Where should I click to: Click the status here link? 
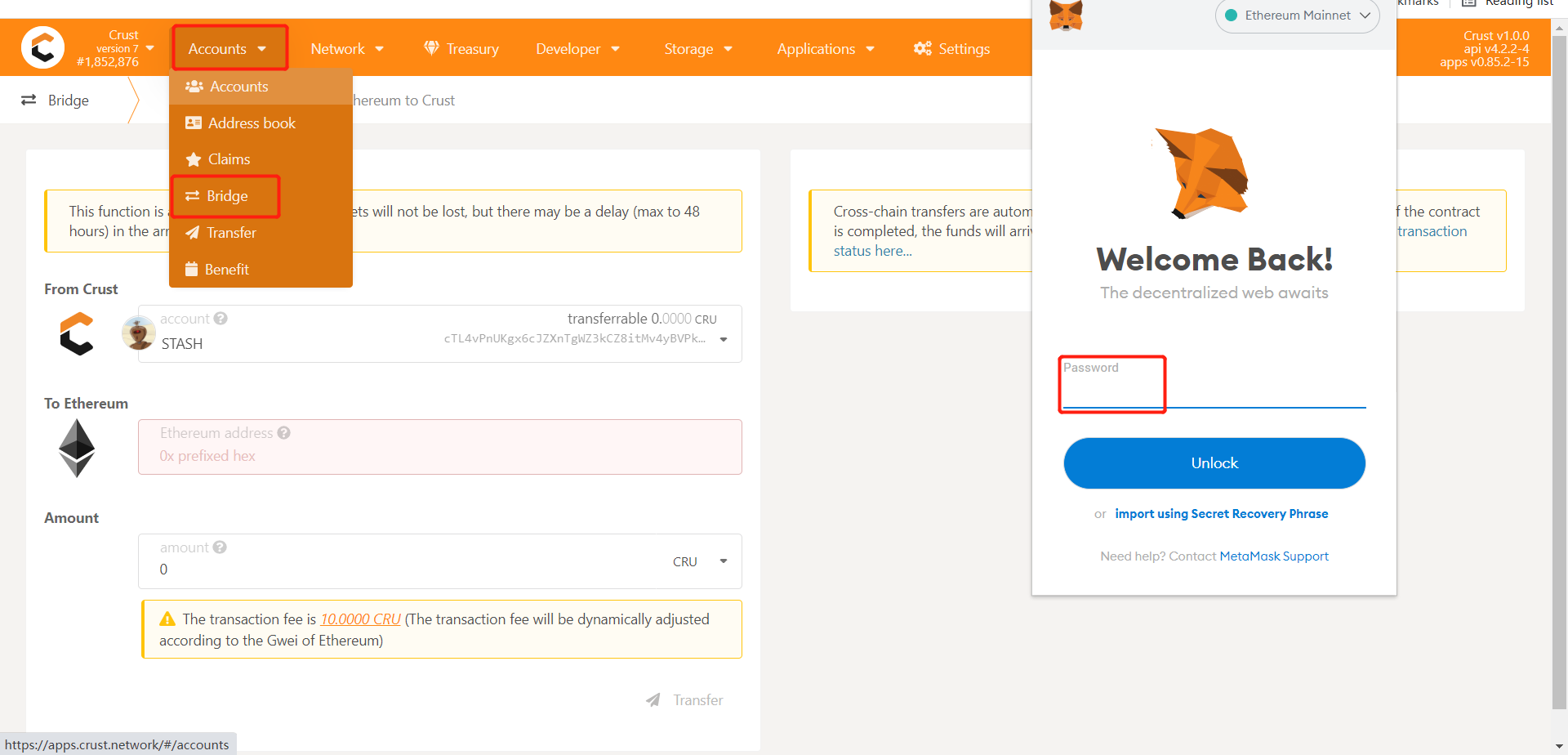click(x=873, y=251)
